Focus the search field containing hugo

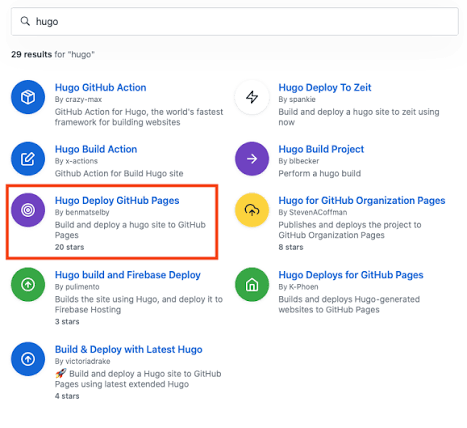[x=235, y=22]
